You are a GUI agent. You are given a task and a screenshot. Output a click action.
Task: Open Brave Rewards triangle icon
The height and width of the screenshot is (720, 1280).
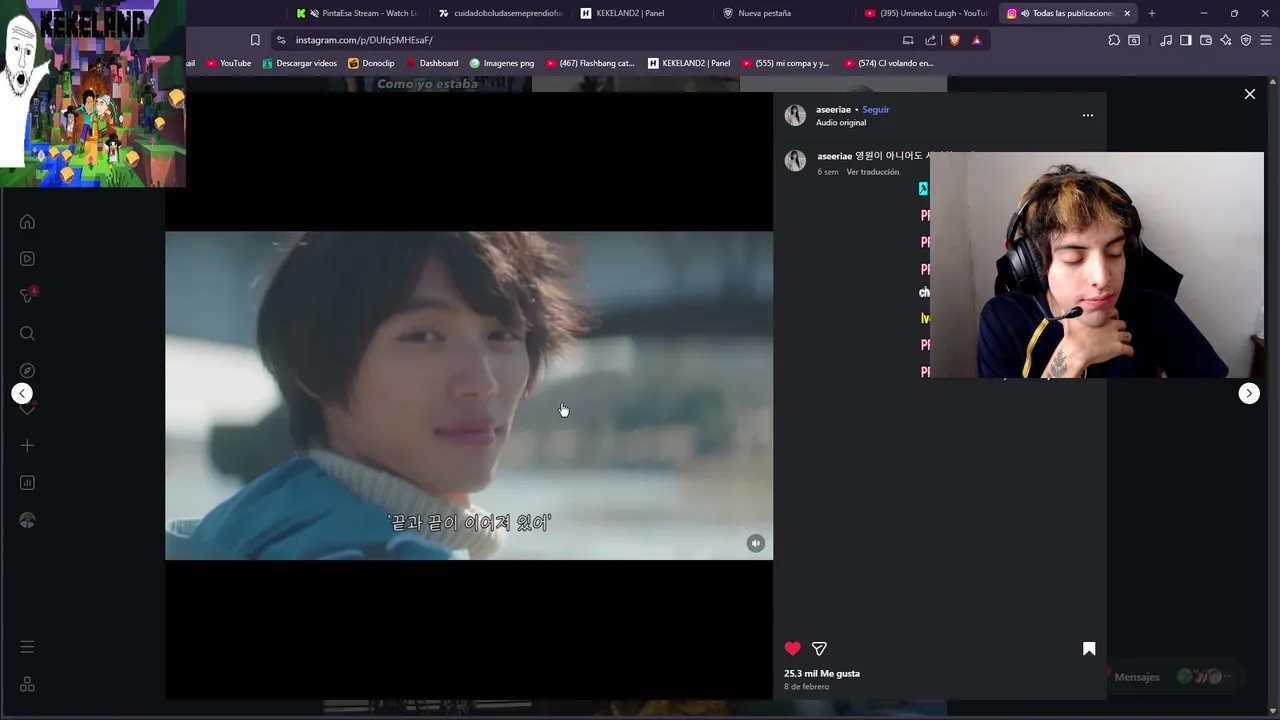977,40
